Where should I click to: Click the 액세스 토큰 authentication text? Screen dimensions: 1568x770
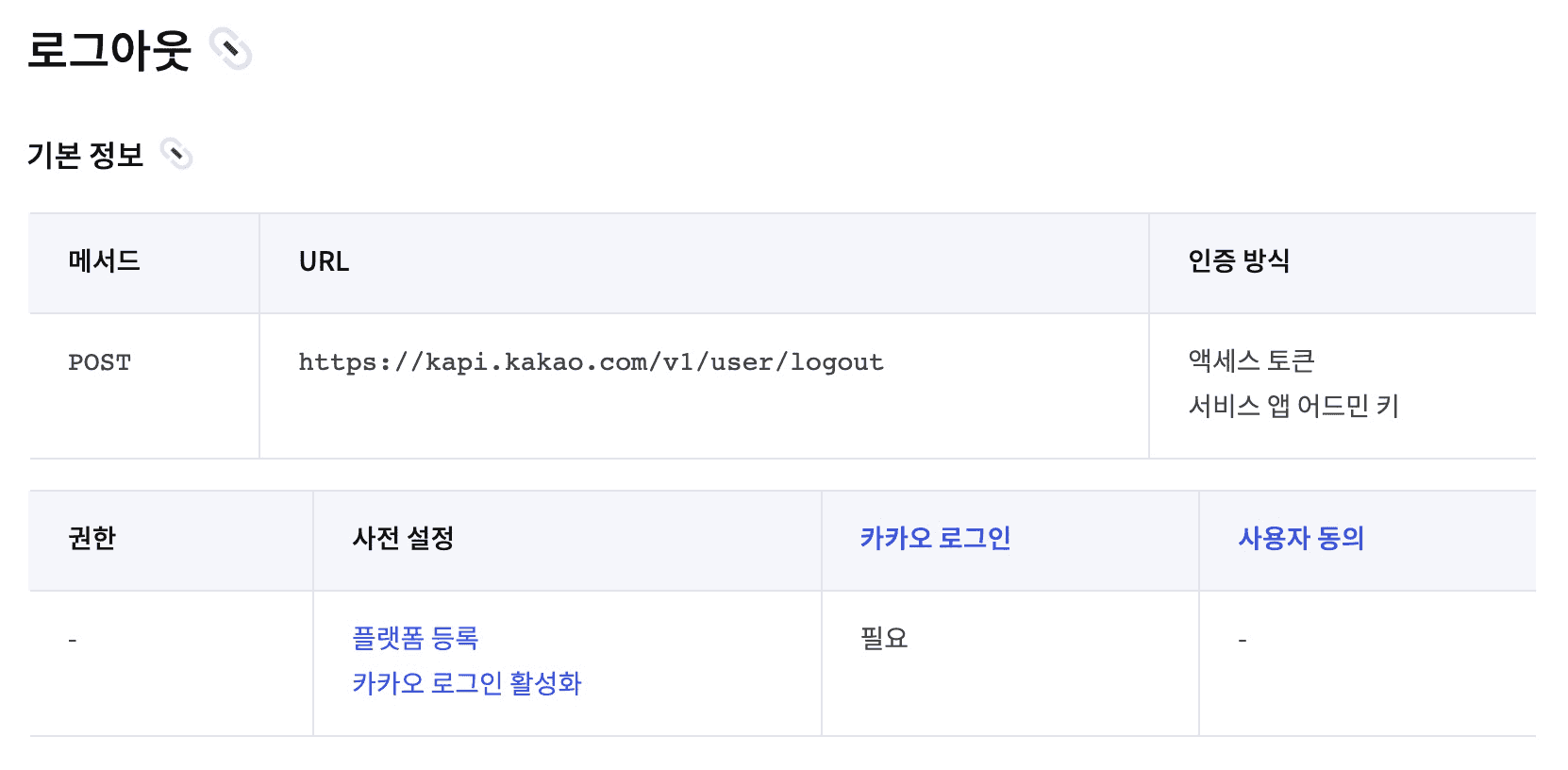click(x=1251, y=360)
